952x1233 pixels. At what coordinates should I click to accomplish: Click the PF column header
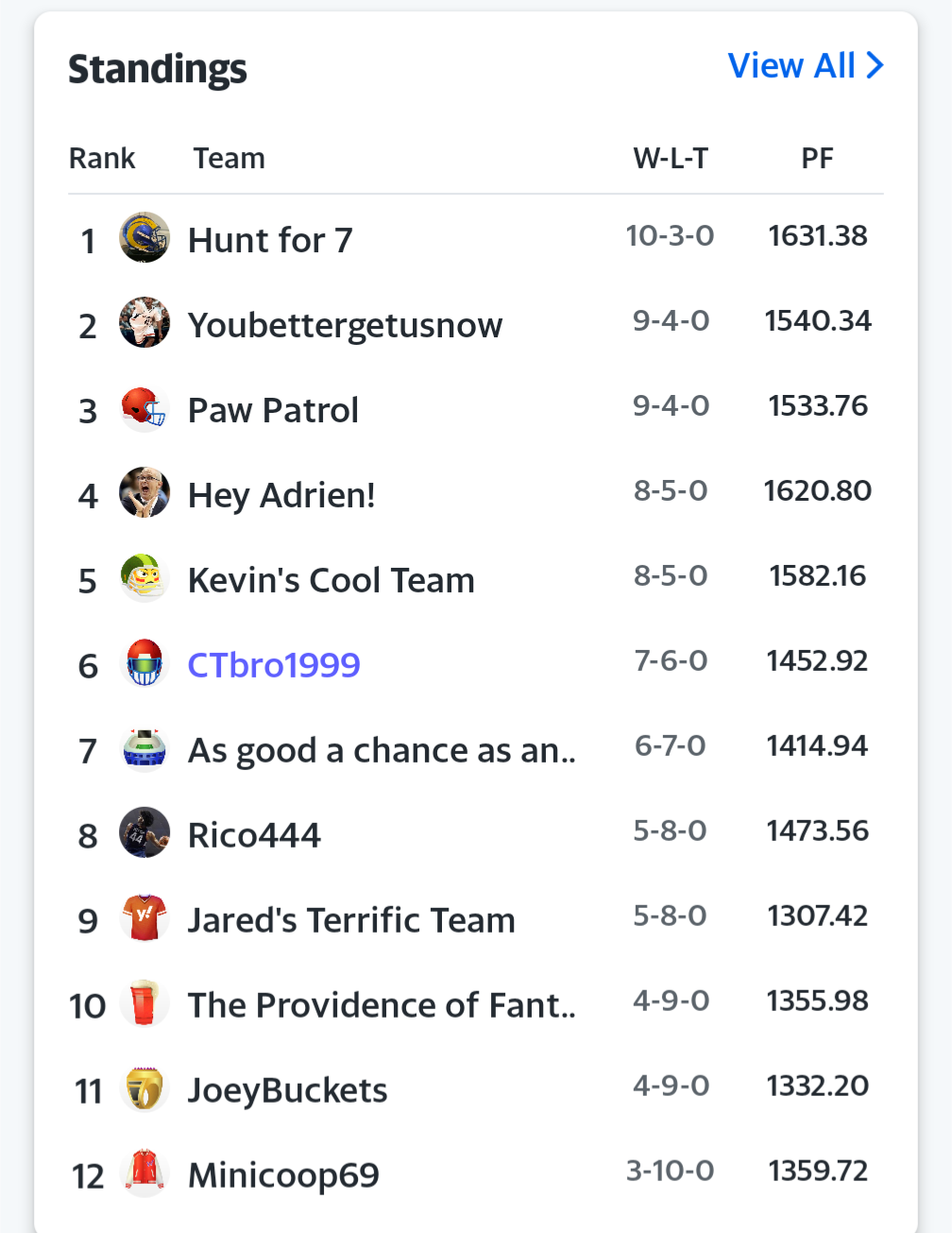click(817, 159)
